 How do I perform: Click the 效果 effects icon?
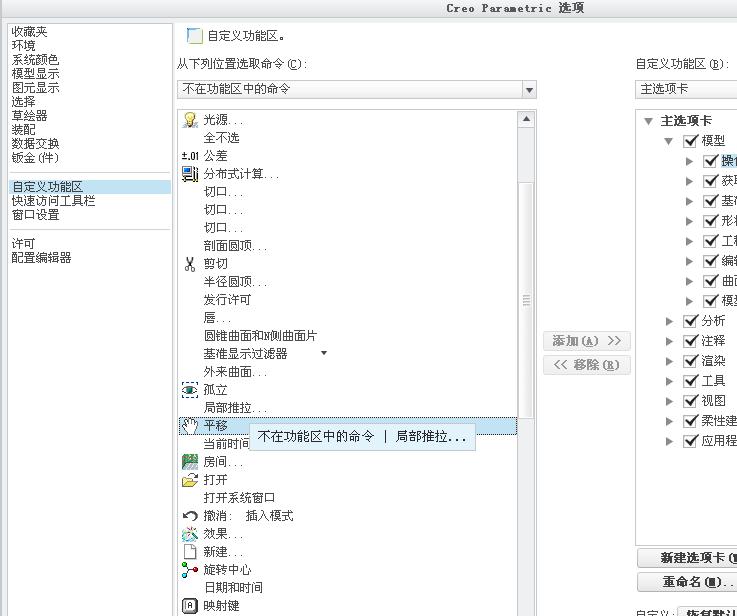190,534
